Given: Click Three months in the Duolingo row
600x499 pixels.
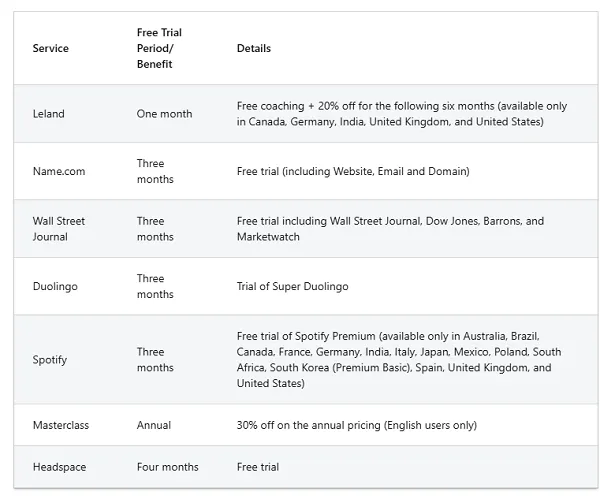Looking at the screenshot, I should click(x=155, y=286).
